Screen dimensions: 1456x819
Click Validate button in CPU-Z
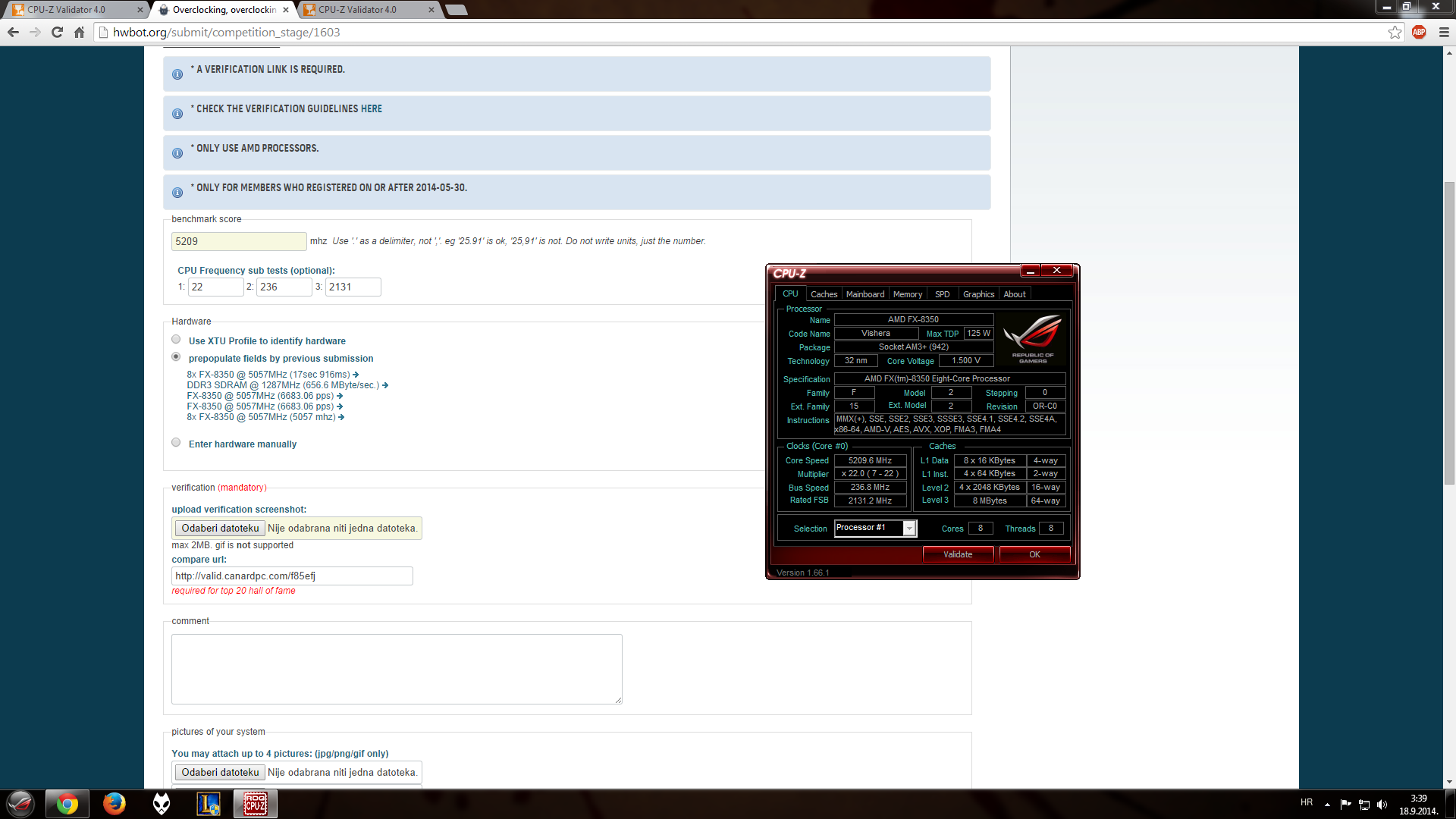coord(958,554)
